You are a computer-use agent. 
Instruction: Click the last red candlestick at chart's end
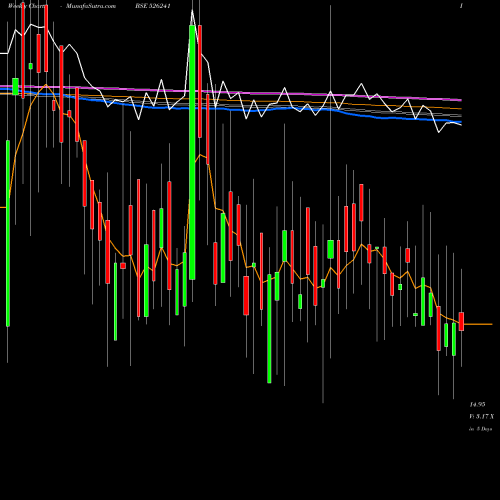[461, 321]
